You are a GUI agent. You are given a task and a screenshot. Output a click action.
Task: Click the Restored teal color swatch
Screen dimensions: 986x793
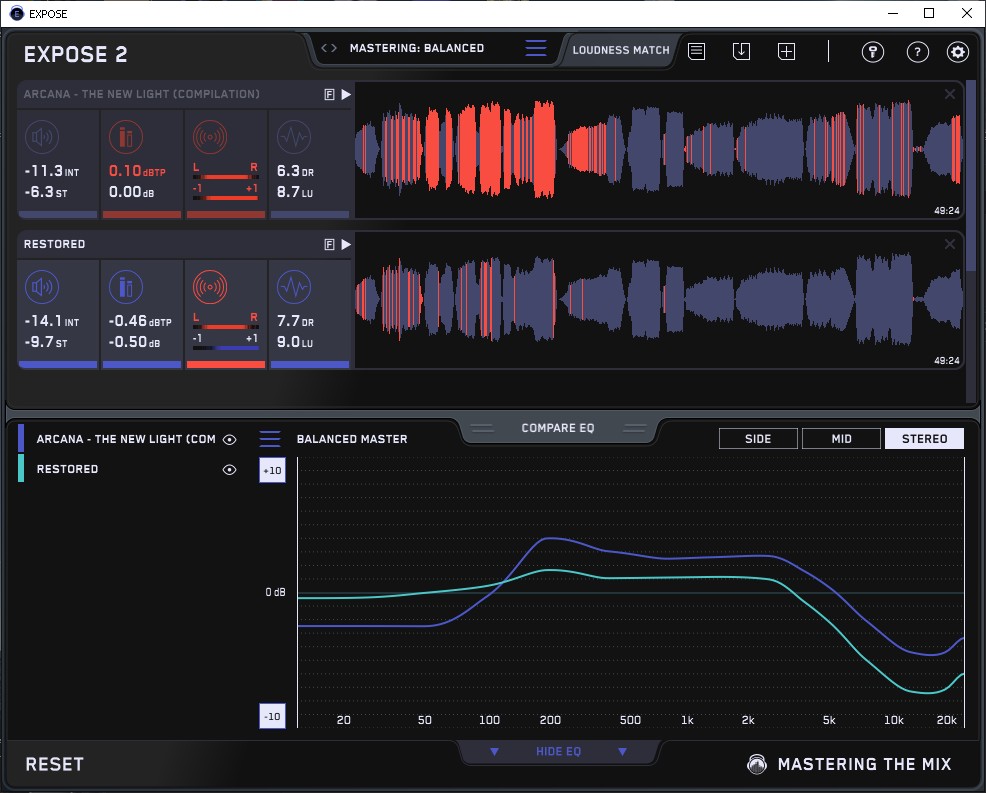click(x=21, y=469)
